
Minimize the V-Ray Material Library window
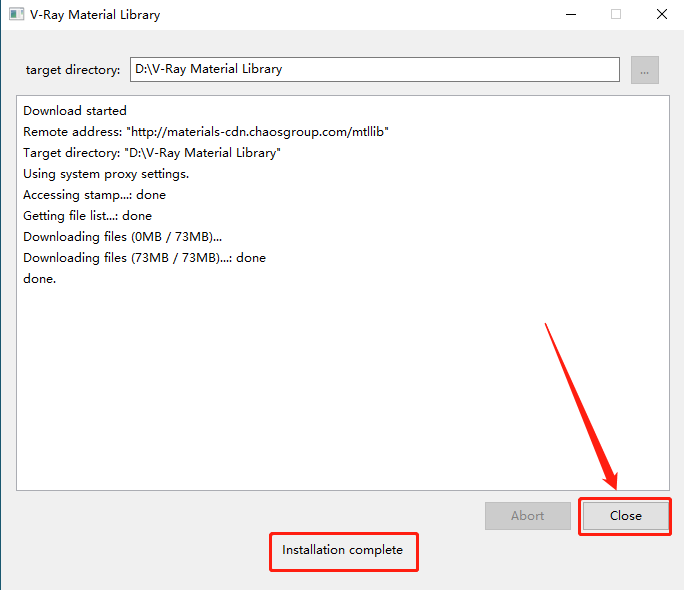click(571, 14)
